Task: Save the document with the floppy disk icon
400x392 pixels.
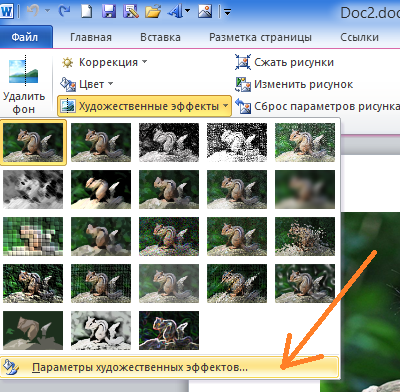Action: pos(109,12)
